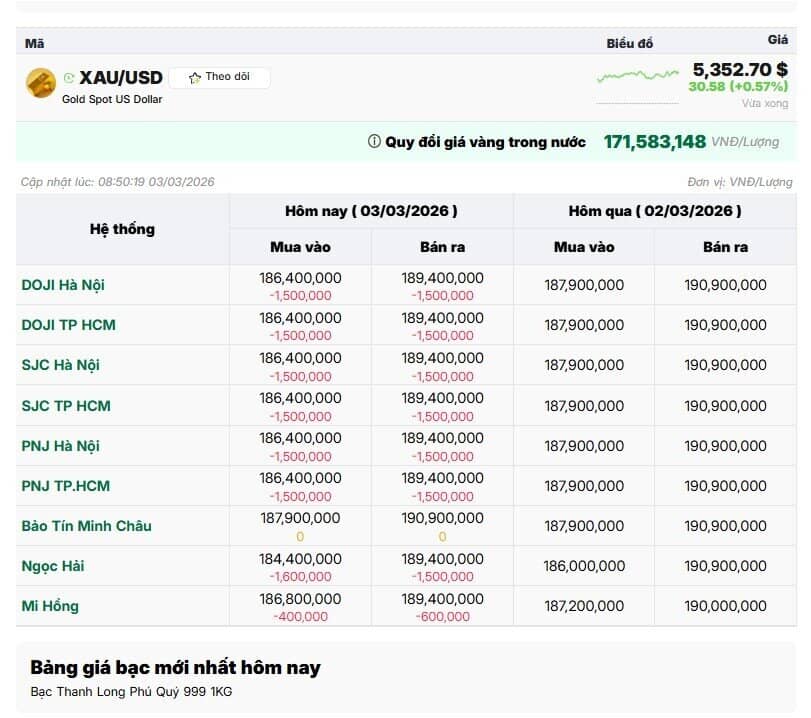Image resolution: width=811 pixels, height=718 pixels.
Task: Click Mi Hồng yesterday buy price 187,200,000
Action: 584,606
